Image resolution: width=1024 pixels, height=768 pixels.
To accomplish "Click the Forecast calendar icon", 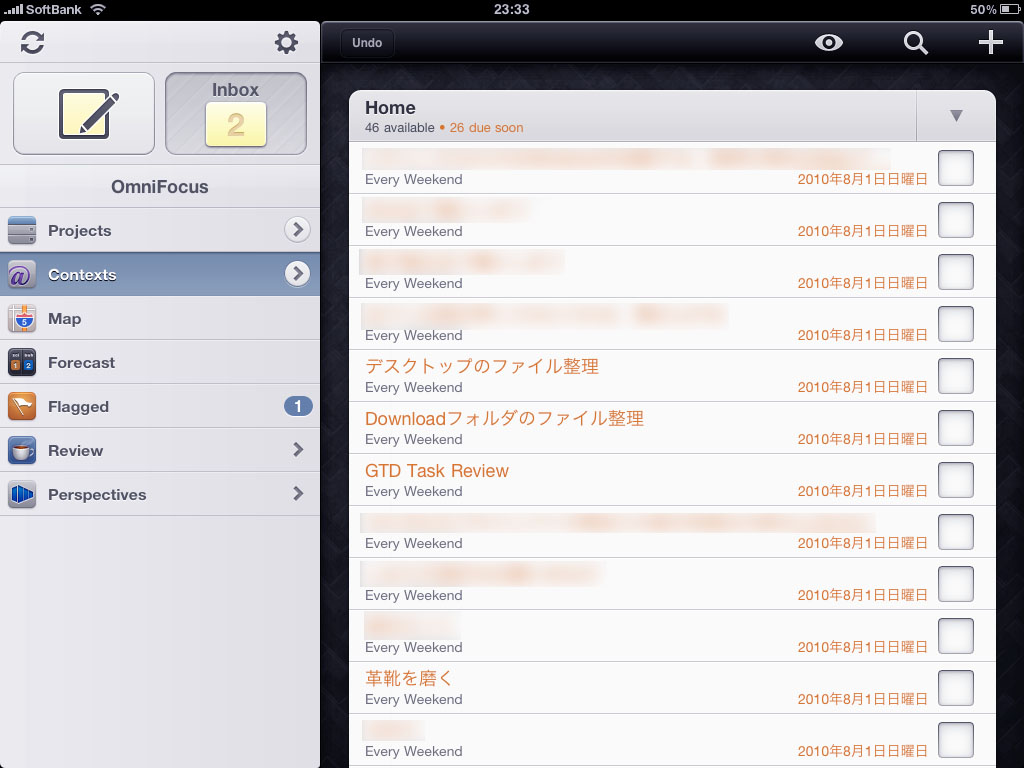I will click(22, 362).
